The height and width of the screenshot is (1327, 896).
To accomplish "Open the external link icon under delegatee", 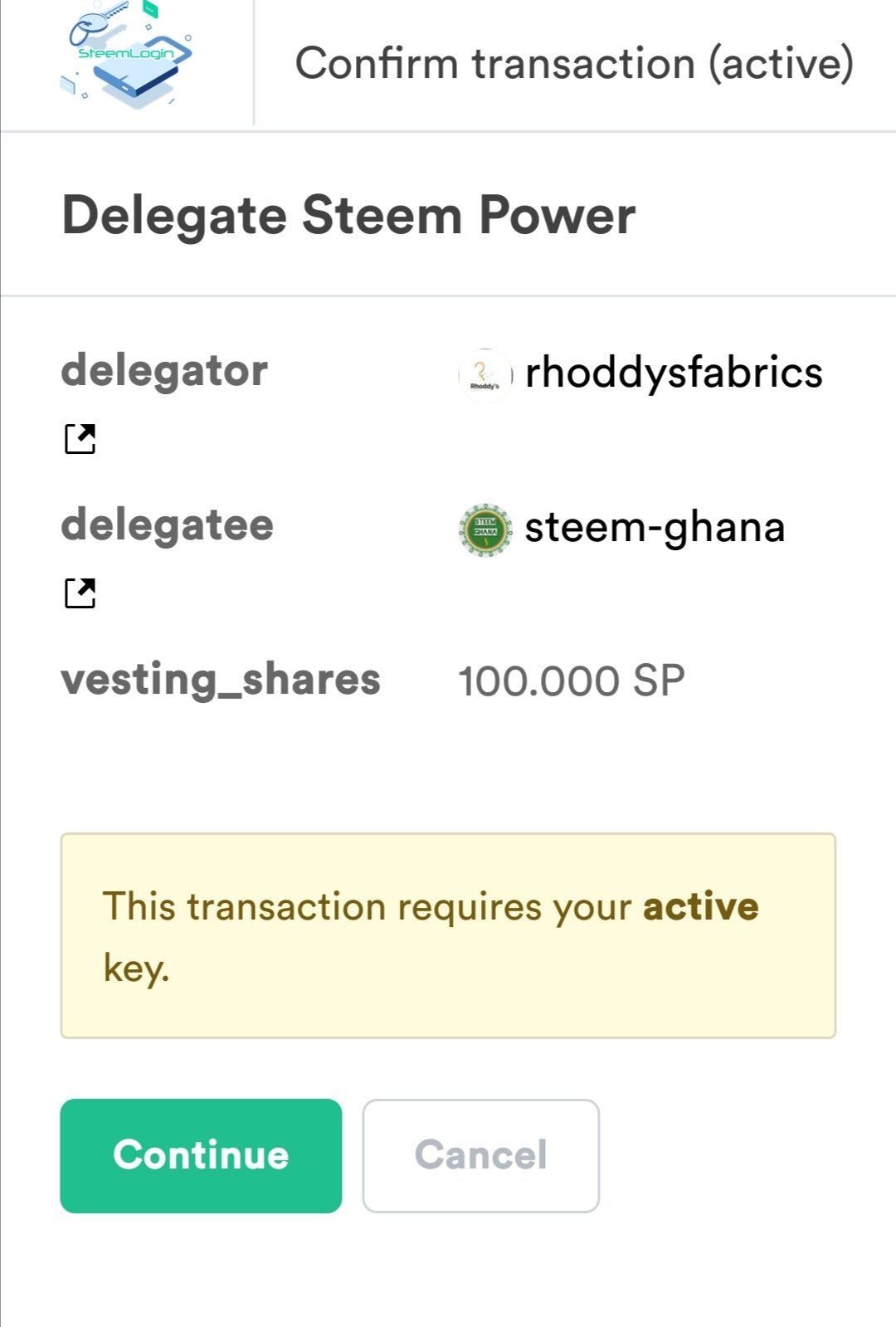I will pyautogui.click(x=80, y=593).
